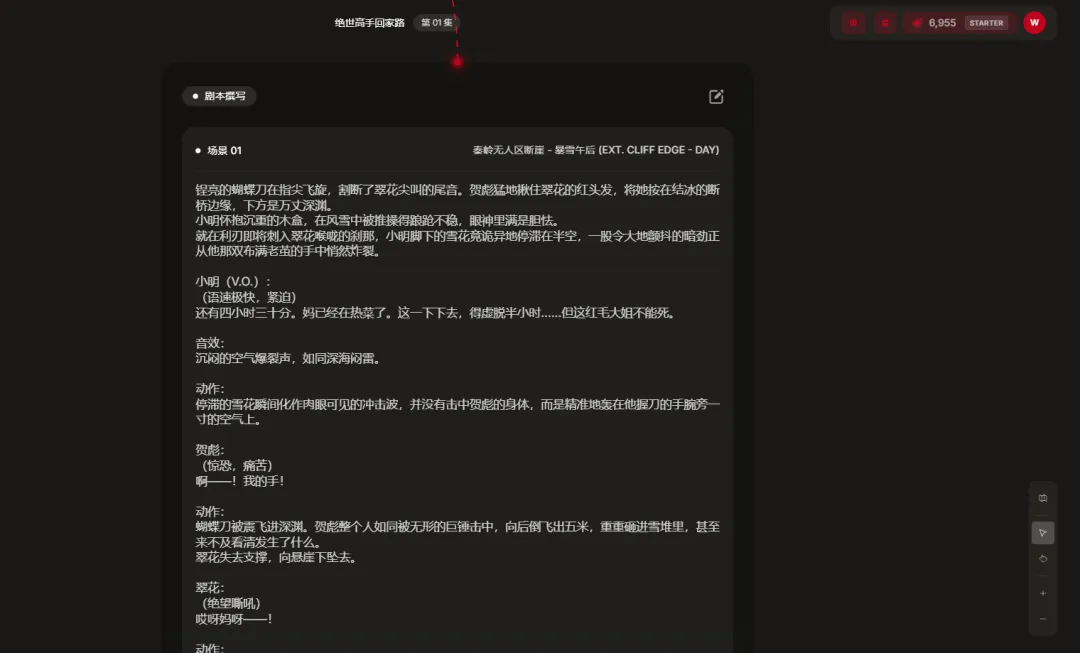This screenshot has height=653, width=1080.
Task: Select the line starting 小明怀抱沉重的木盒
Action: click(x=379, y=220)
